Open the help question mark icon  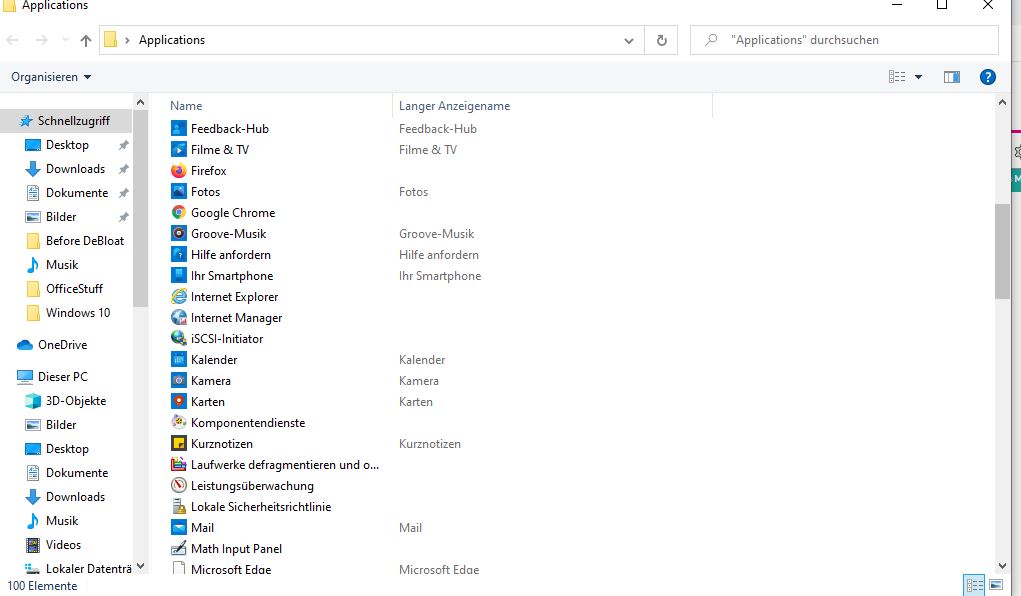pyautogui.click(x=987, y=77)
